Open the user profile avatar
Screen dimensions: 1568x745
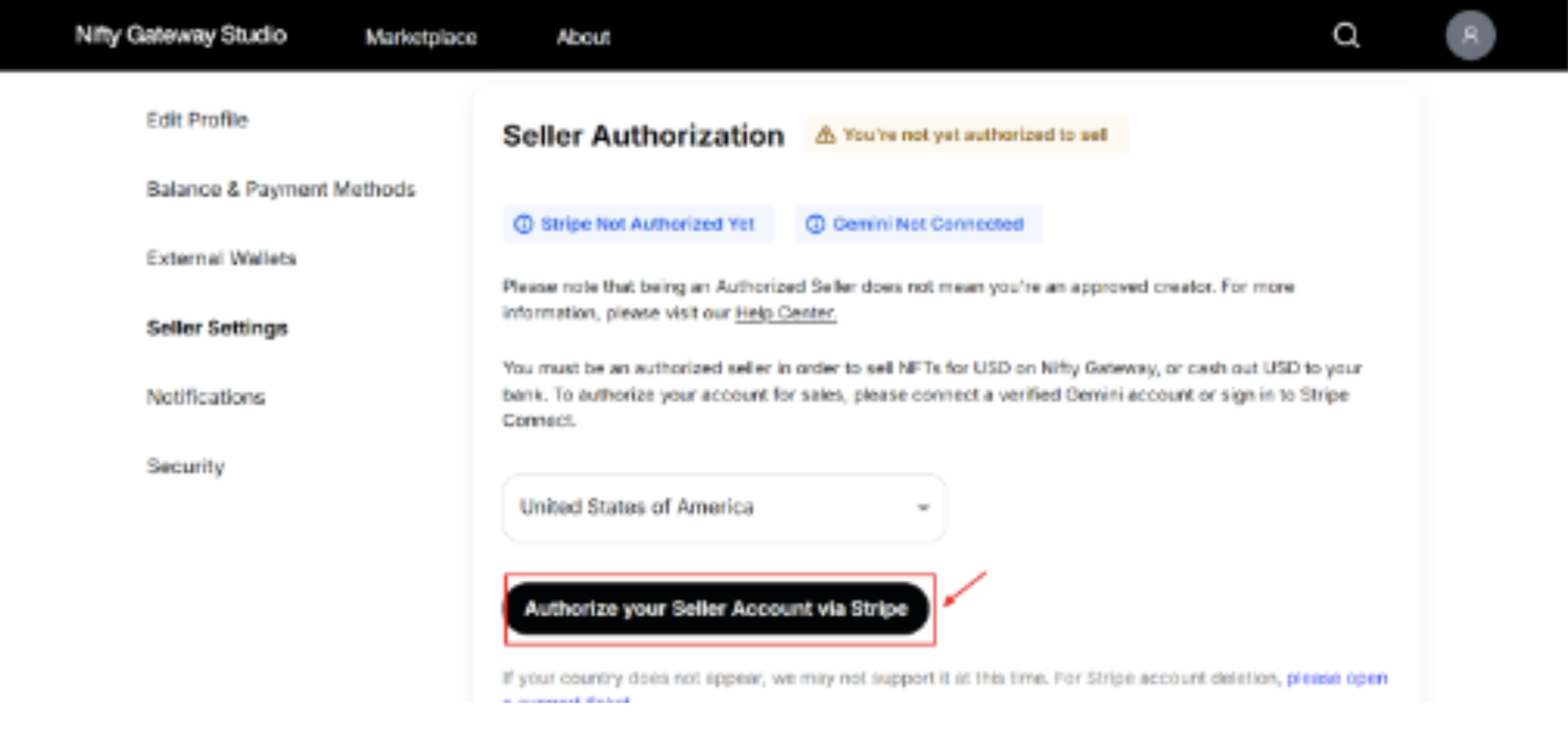[x=1469, y=35]
